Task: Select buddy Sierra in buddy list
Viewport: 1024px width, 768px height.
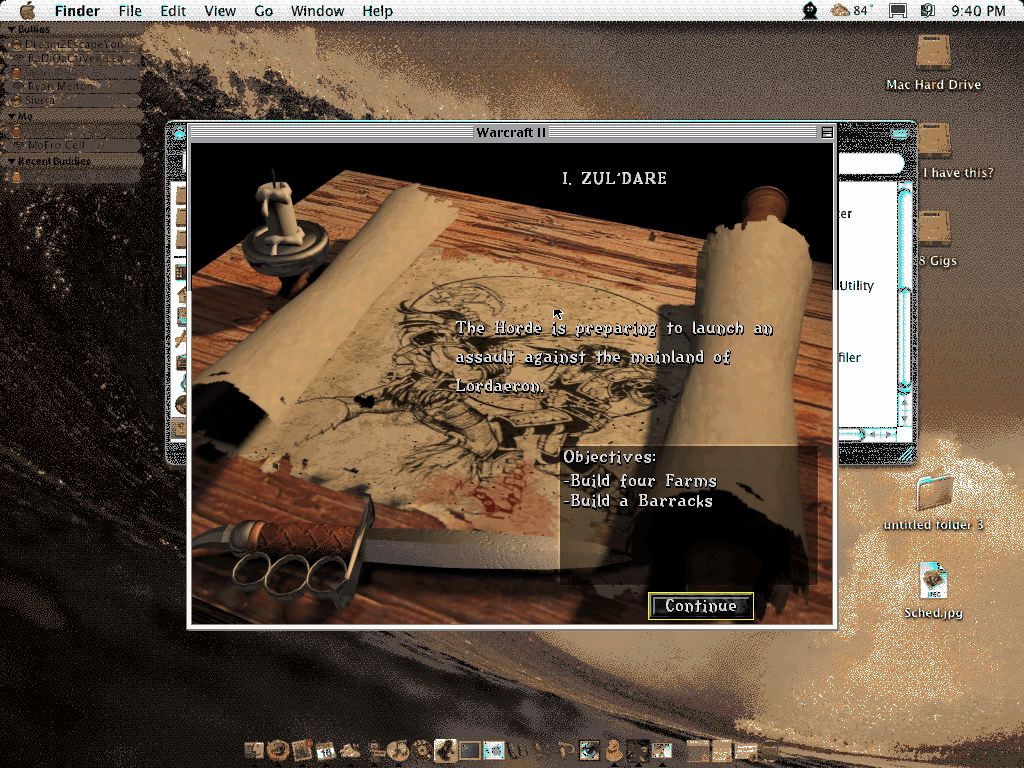Action: (73, 101)
